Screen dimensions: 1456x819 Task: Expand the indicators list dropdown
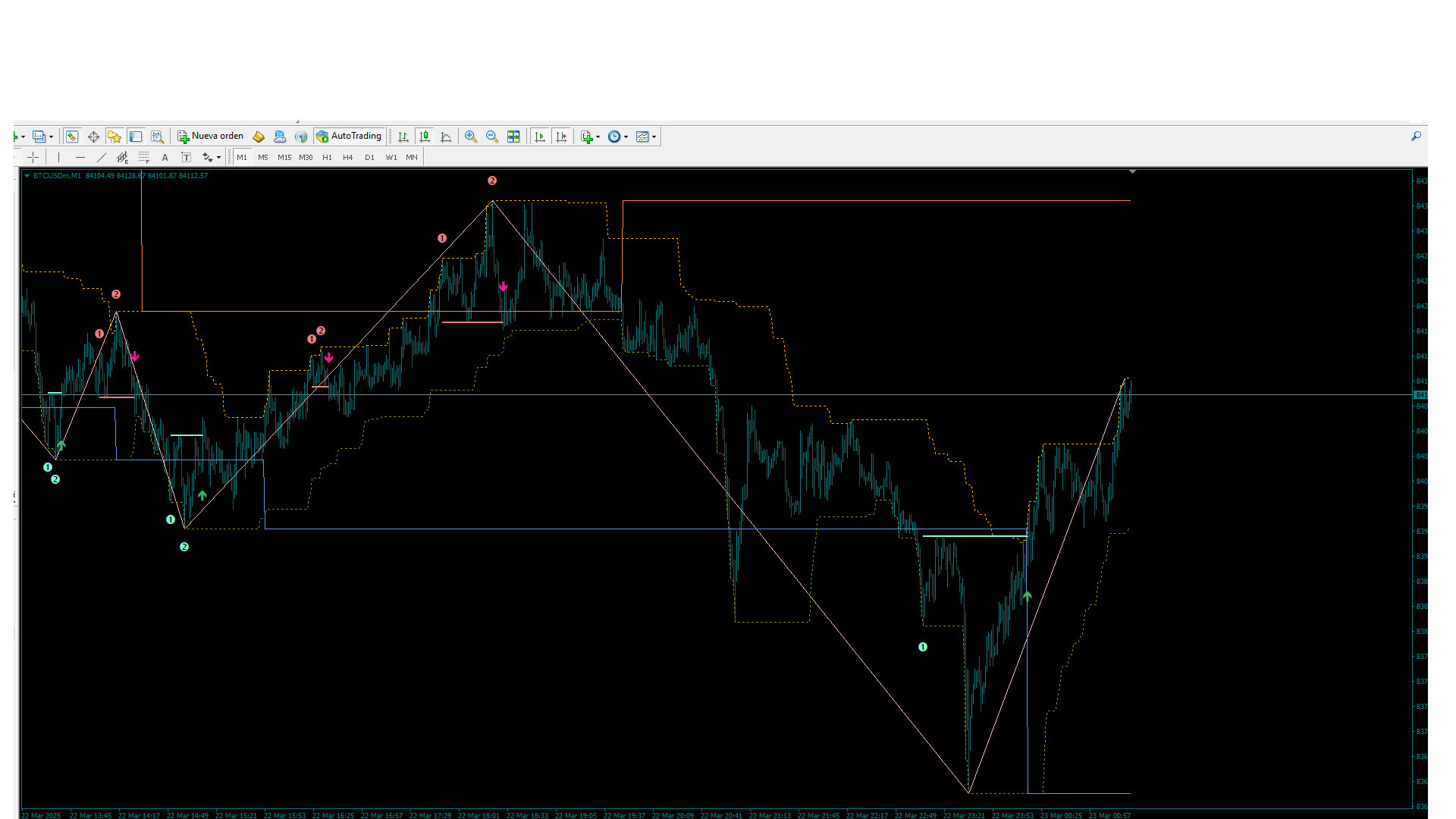pyautogui.click(x=598, y=137)
